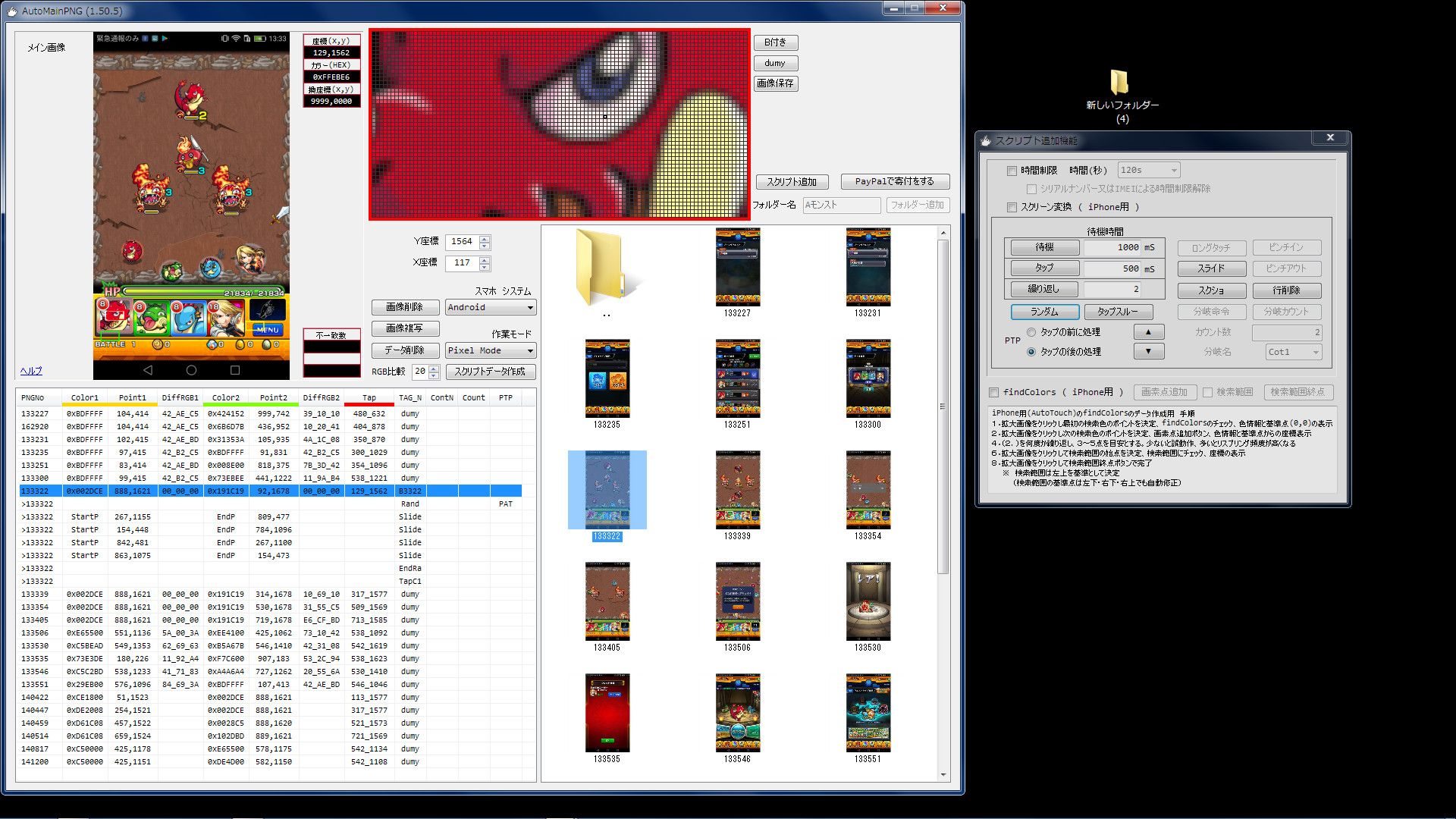Click the Tap column header
Screen dimensions: 1456x819
point(369,397)
